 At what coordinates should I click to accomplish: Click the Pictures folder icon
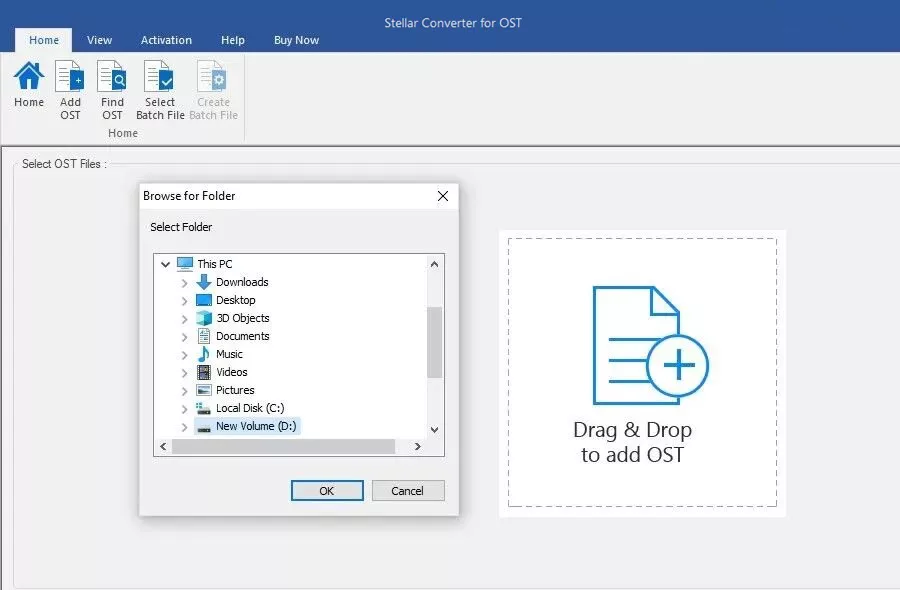pyautogui.click(x=204, y=390)
